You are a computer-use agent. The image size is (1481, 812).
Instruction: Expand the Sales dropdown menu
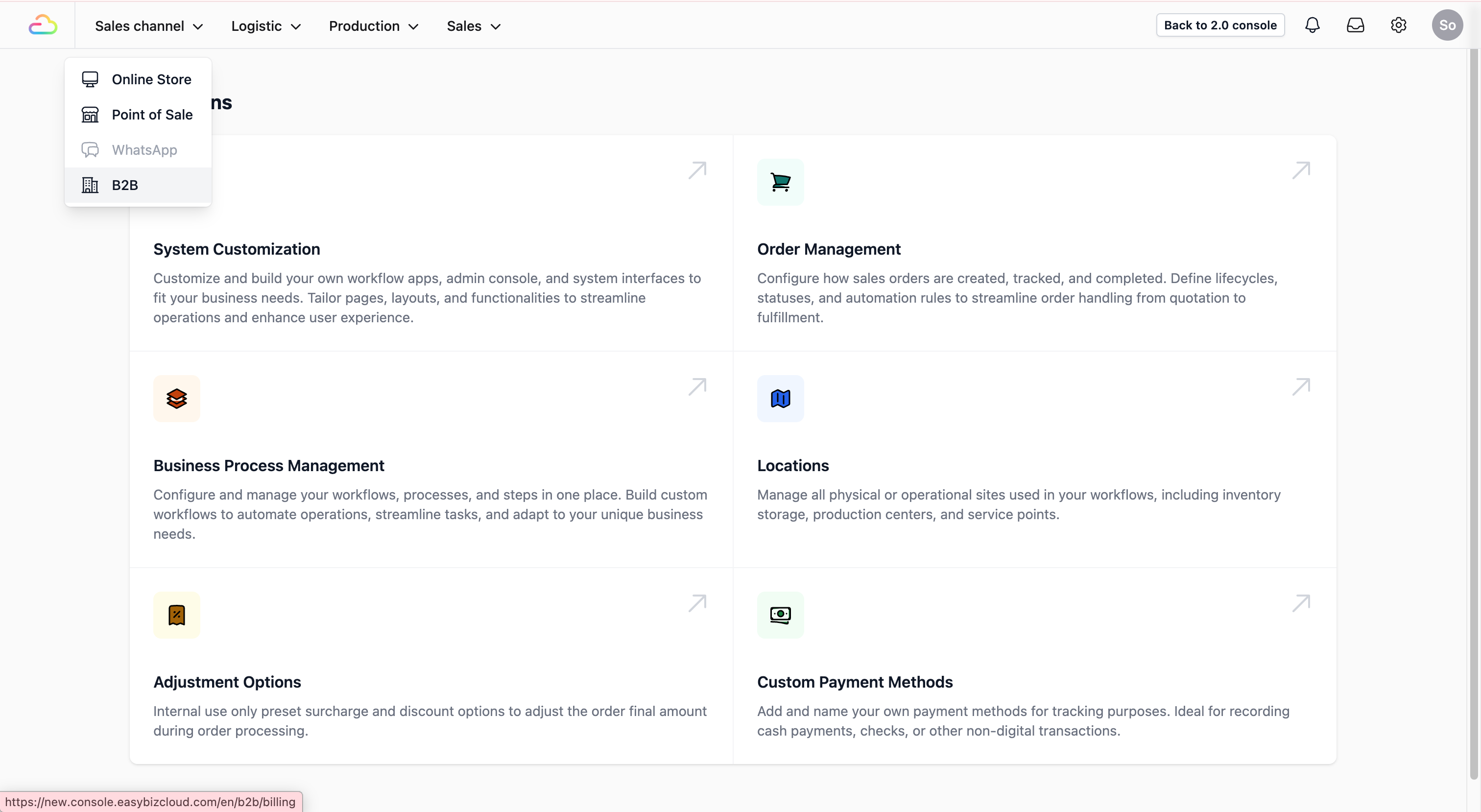pos(473,26)
